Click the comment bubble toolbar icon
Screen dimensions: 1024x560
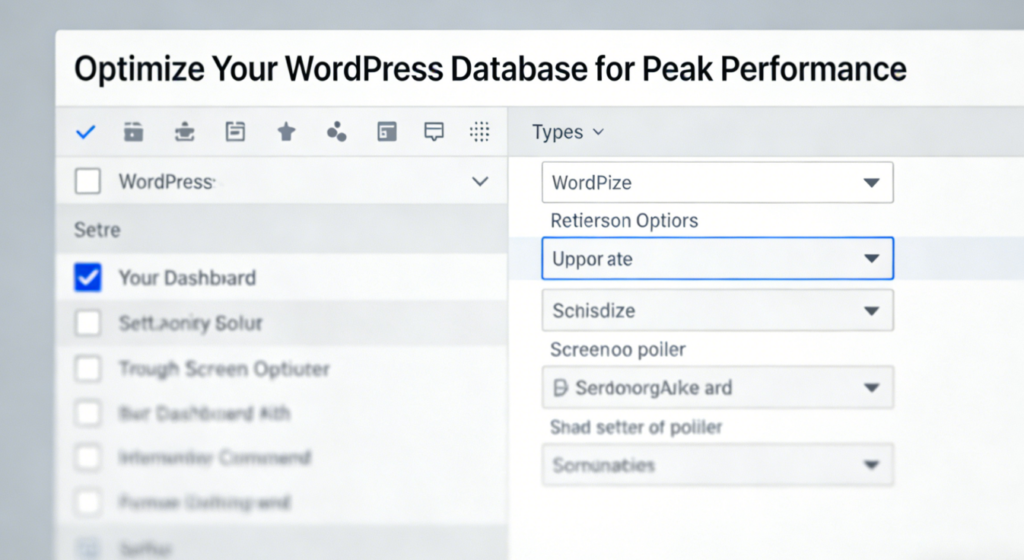[x=434, y=132]
